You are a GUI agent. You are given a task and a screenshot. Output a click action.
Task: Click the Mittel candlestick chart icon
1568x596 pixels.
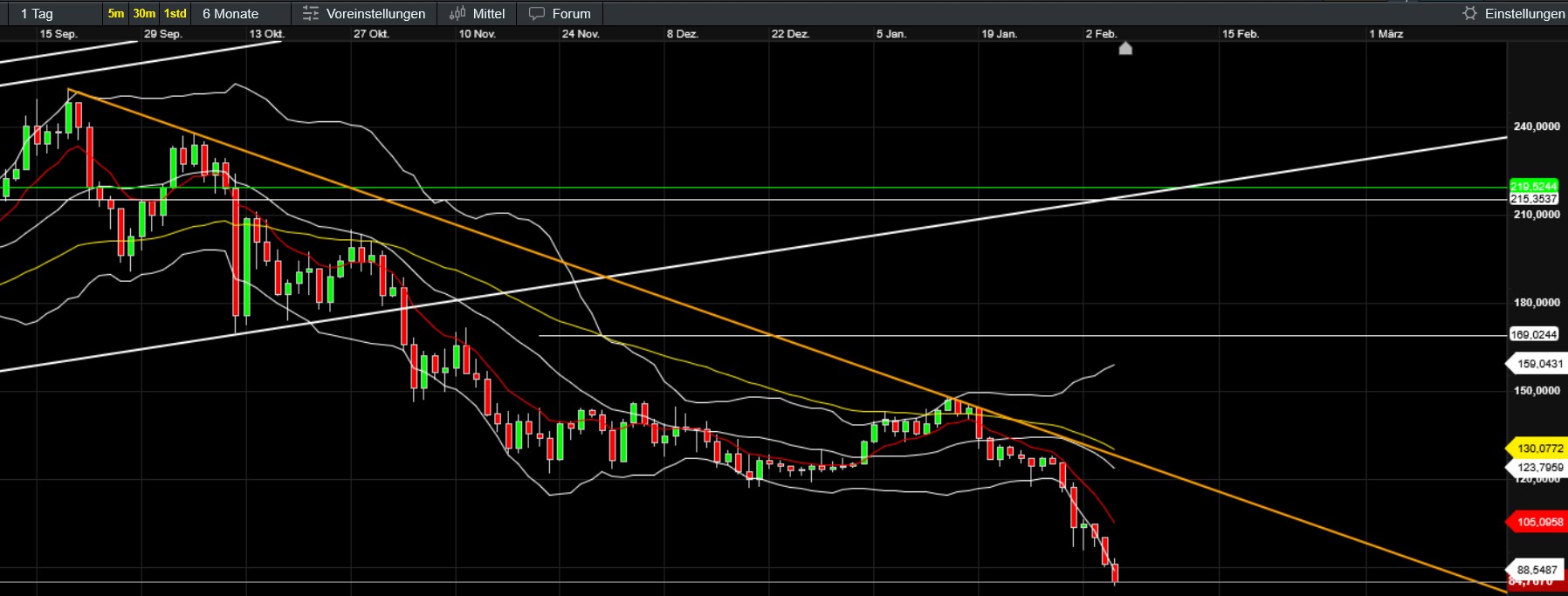click(x=457, y=13)
